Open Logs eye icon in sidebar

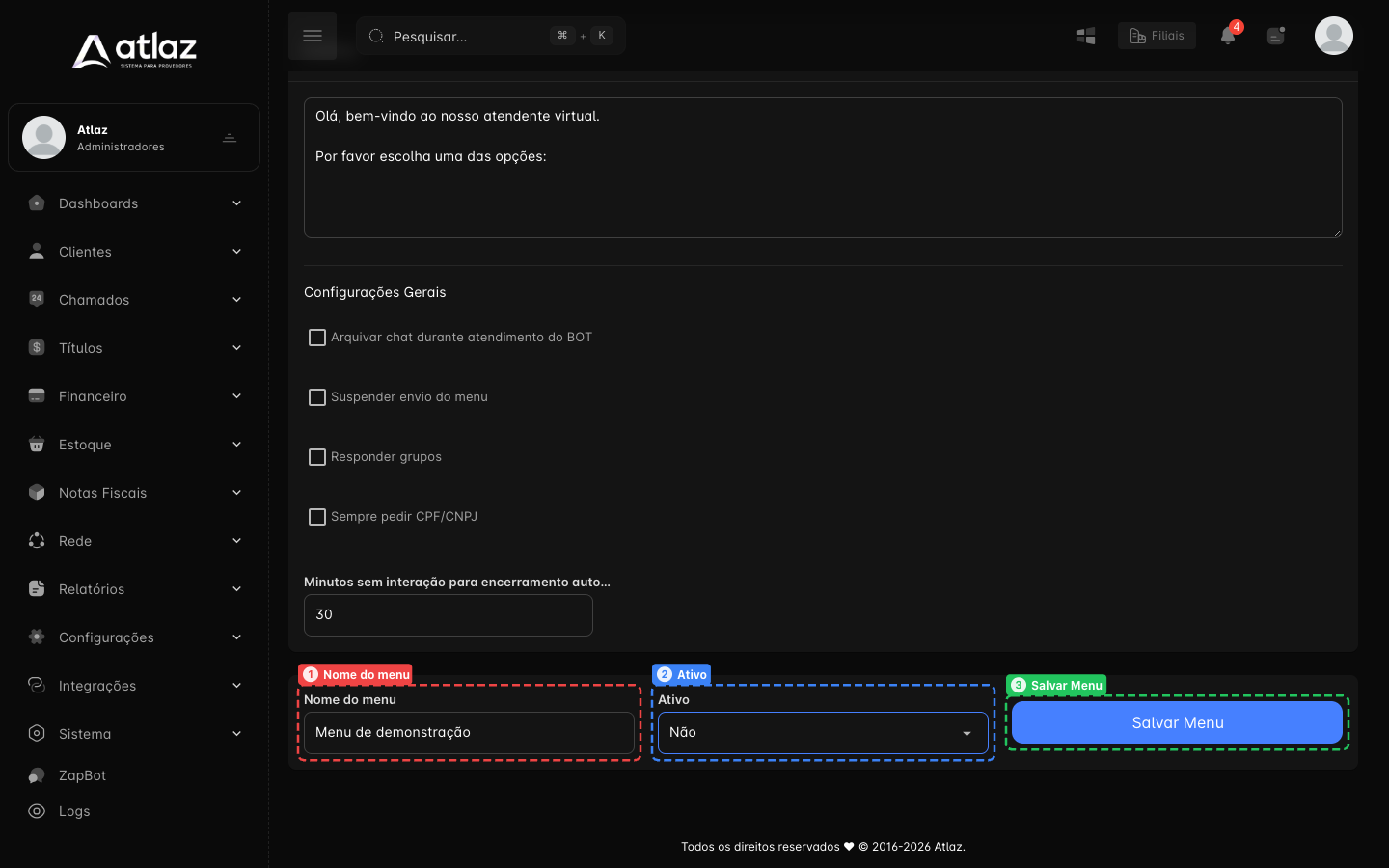[37, 811]
